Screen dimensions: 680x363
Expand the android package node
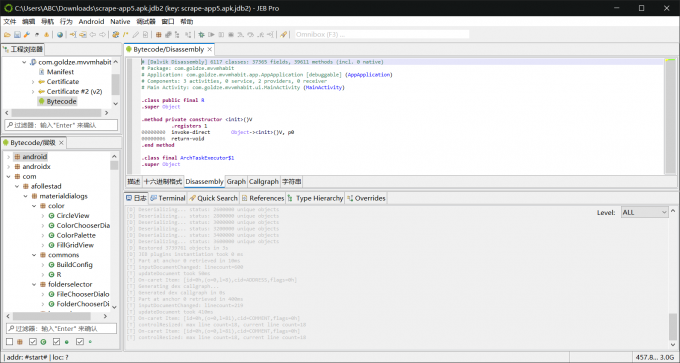click(8, 157)
